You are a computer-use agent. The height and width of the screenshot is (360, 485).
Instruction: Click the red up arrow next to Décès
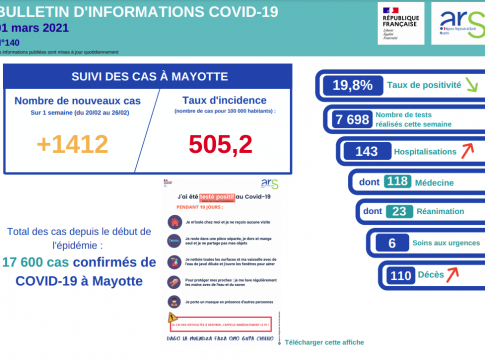point(453,275)
